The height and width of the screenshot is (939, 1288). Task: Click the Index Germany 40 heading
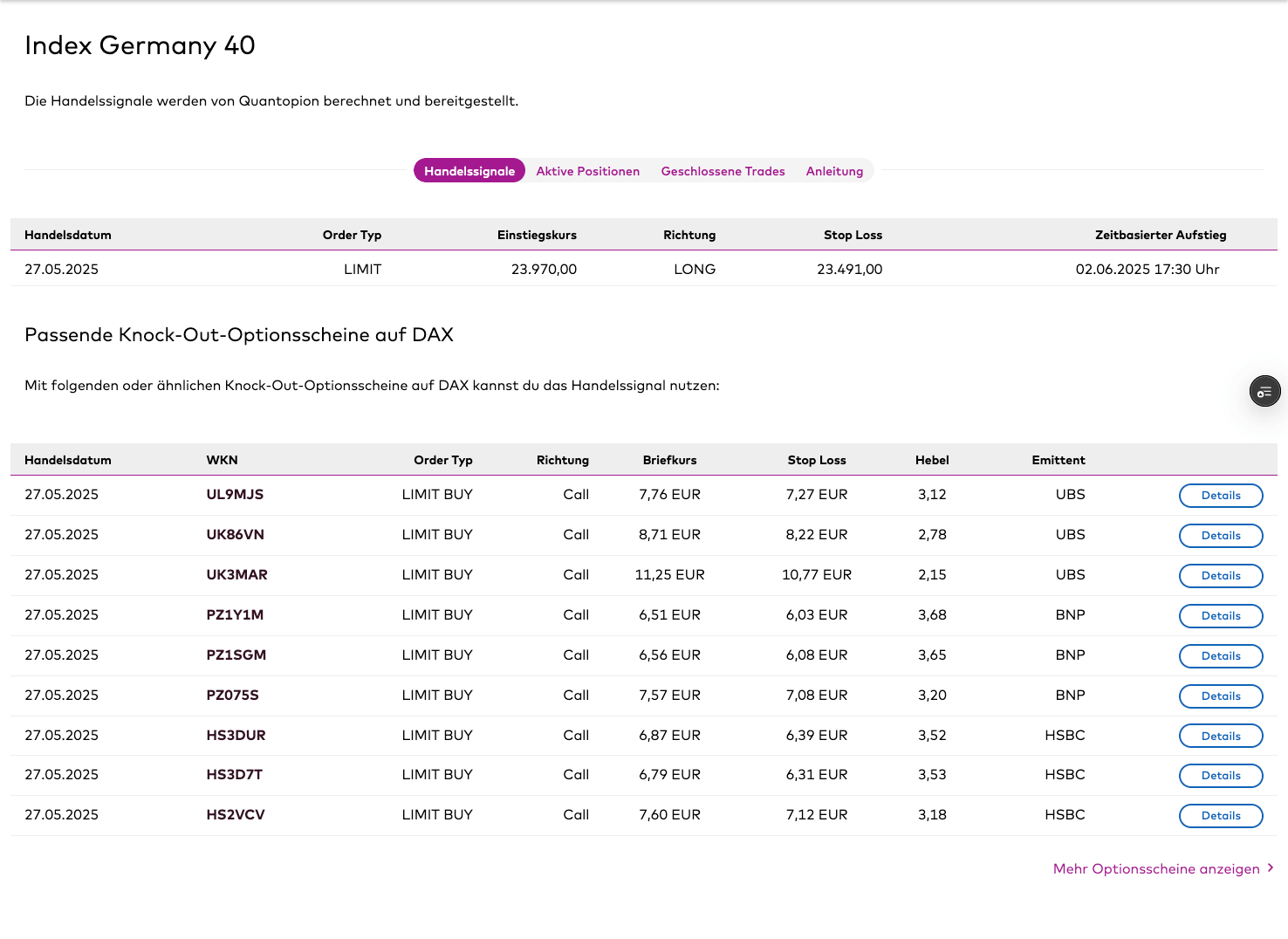(140, 45)
